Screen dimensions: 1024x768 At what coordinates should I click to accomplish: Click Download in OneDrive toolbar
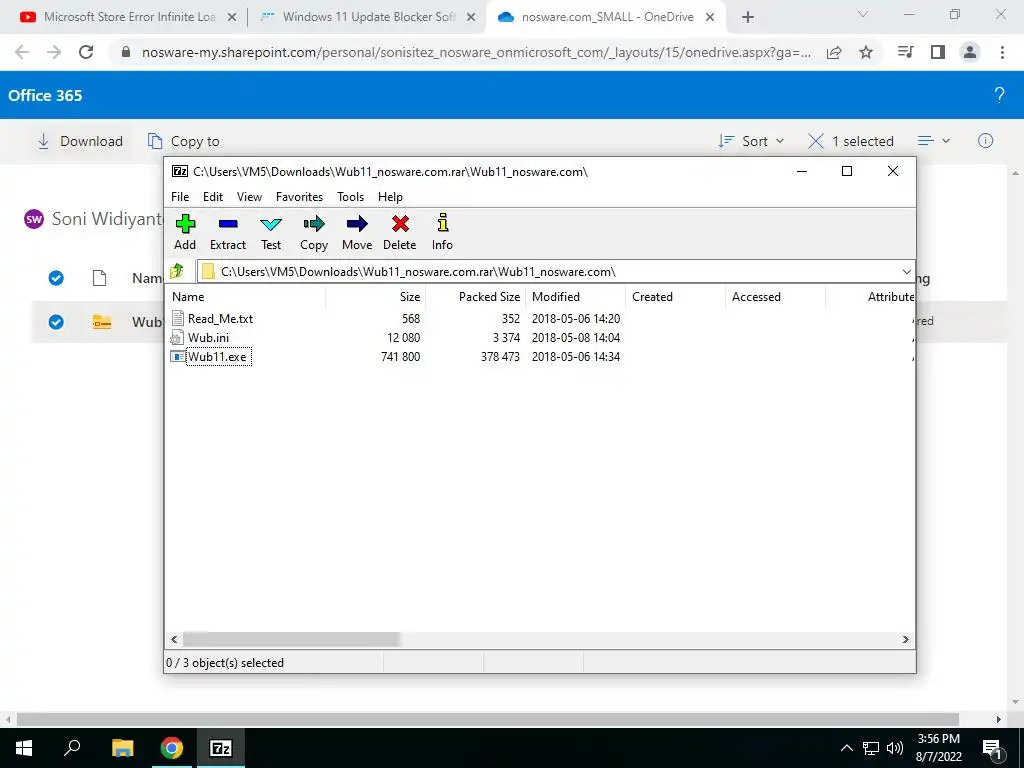pyautogui.click(x=80, y=141)
